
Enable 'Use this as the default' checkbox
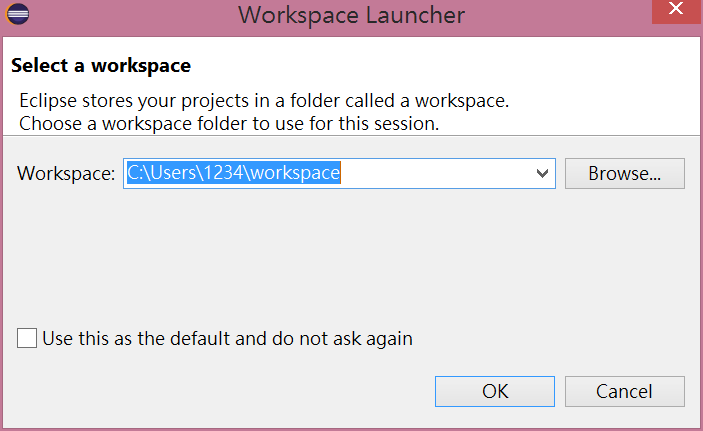tap(27, 339)
